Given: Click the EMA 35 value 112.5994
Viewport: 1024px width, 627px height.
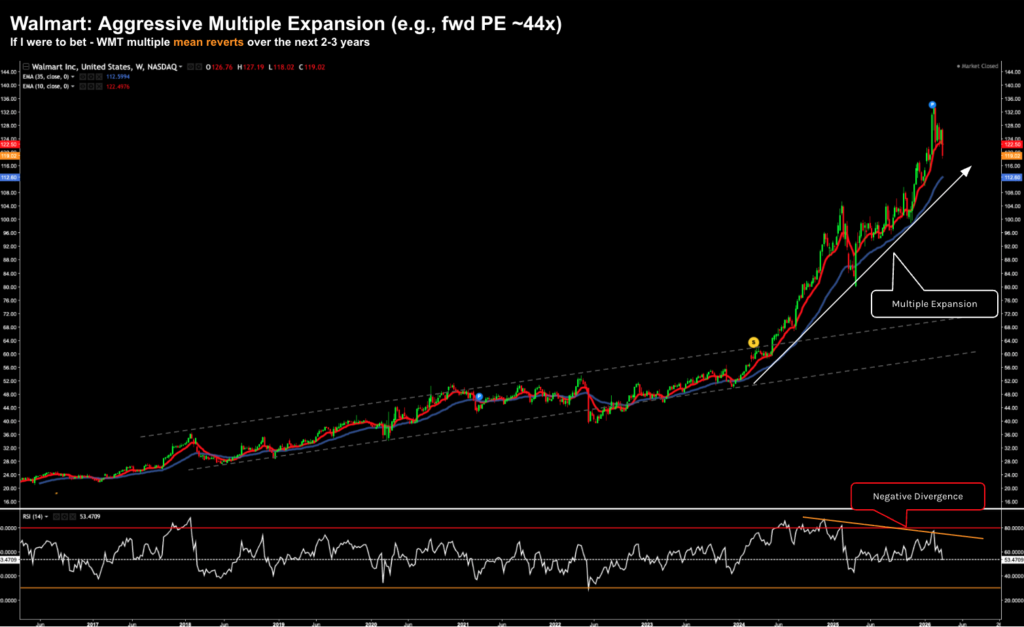Looking at the screenshot, I should tap(119, 79).
